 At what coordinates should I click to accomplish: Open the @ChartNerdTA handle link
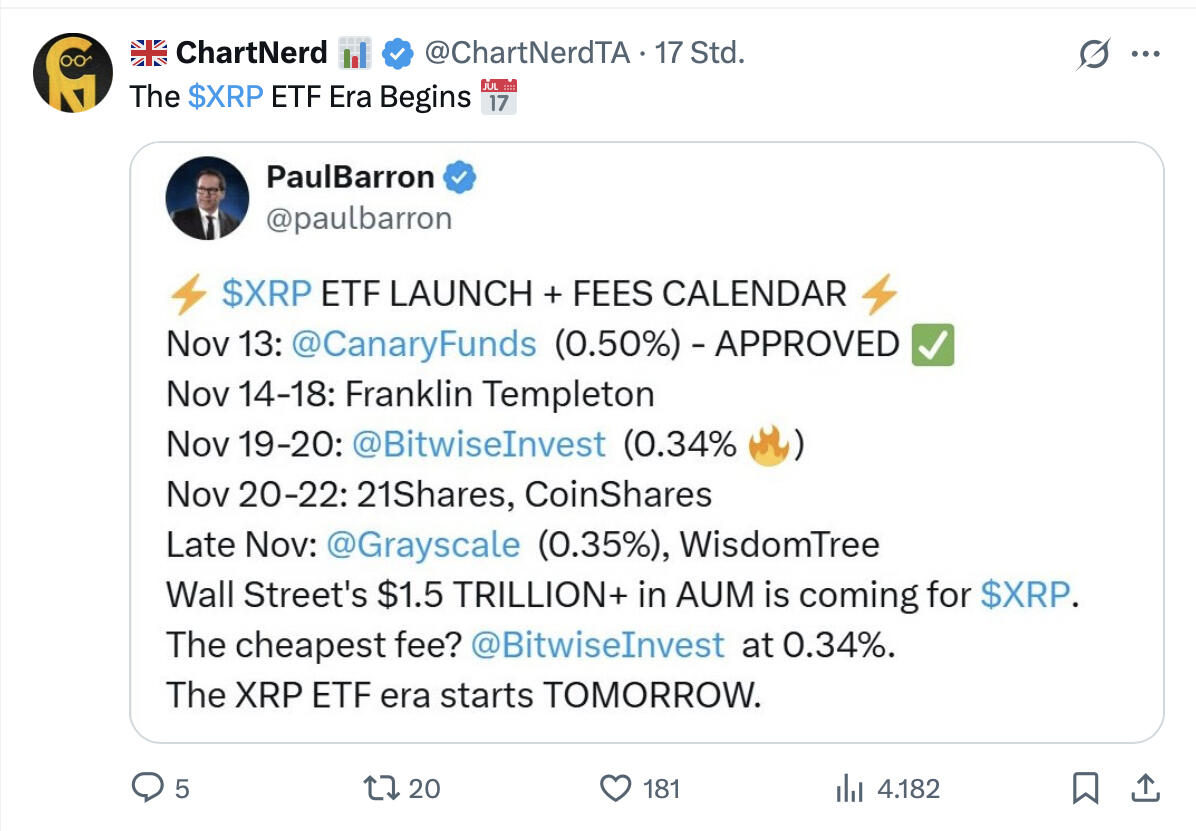tap(527, 53)
